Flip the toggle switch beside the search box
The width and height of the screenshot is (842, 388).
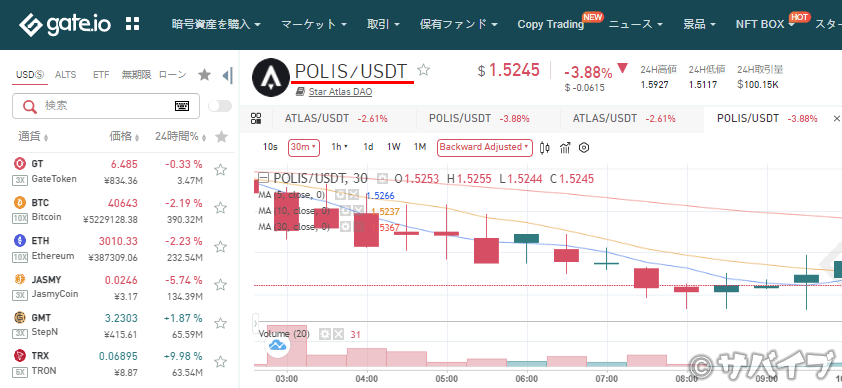[220, 106]
